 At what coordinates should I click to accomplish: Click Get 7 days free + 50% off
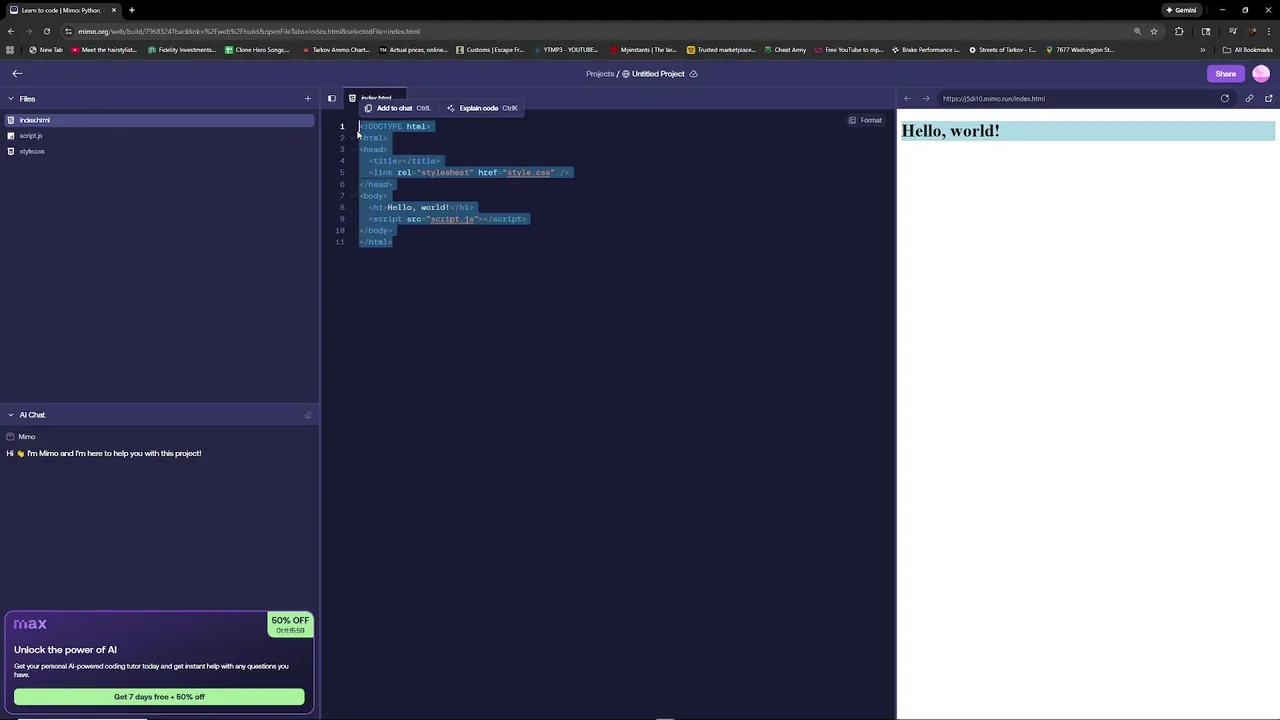point(159,697)
